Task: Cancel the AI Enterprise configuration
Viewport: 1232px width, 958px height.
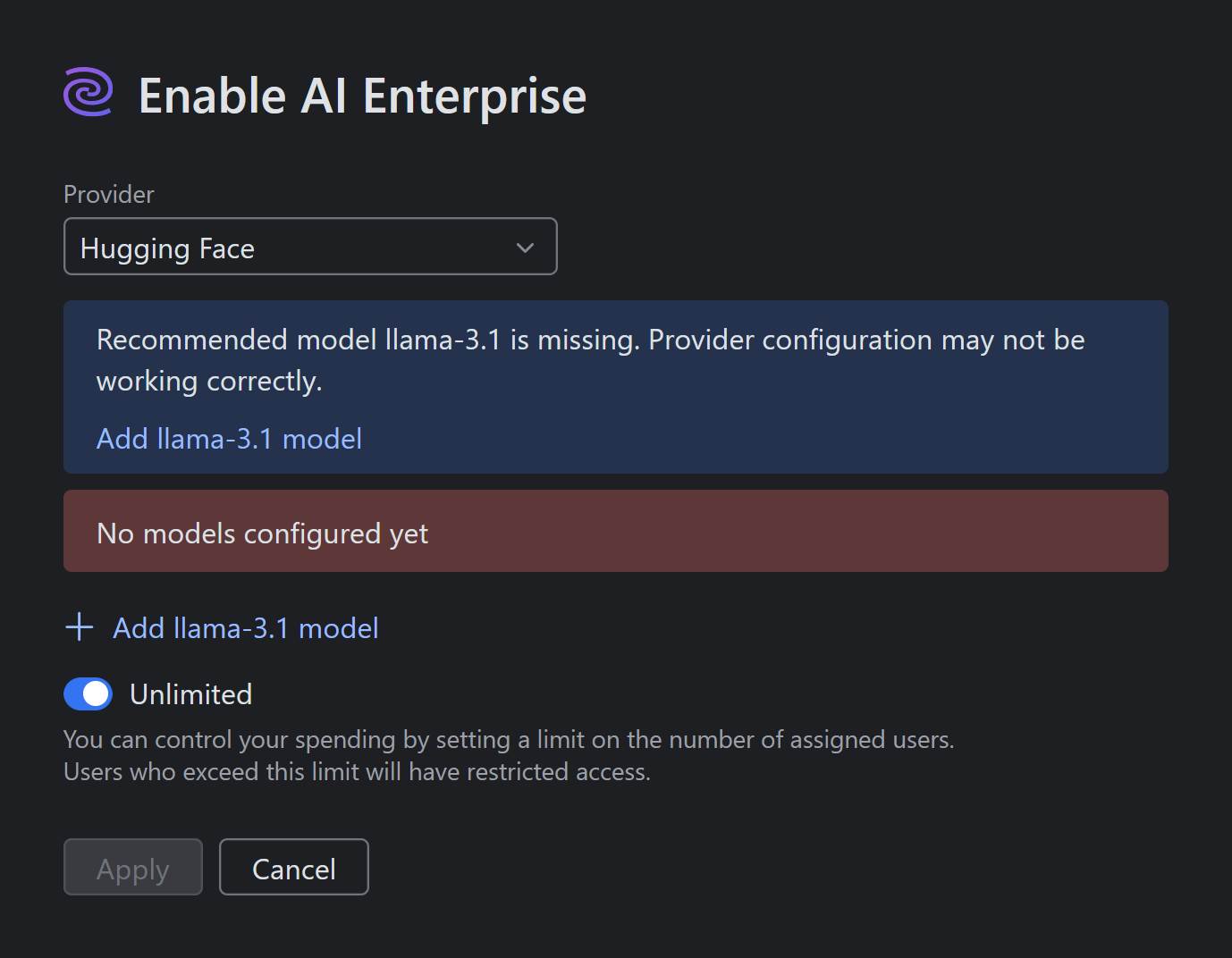Action: pyautogui.click(x=293, y=867)
